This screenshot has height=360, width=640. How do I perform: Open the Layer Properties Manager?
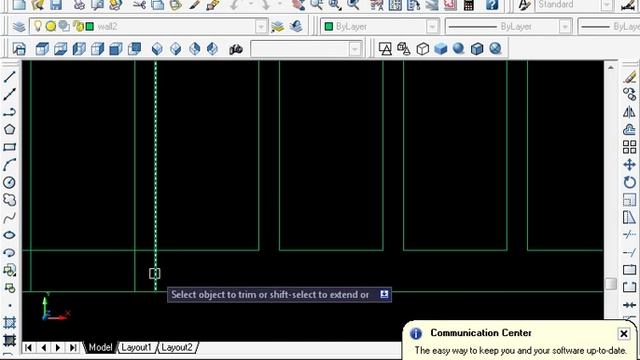(x=19, y=27)
